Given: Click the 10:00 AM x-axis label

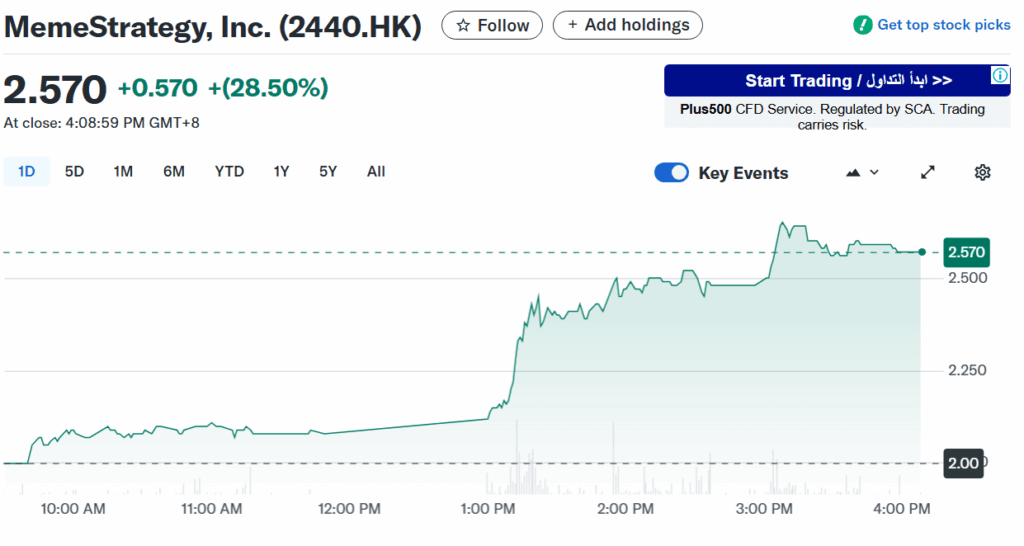Looking at the screenshot, I should pyautogui.click(x=72, y=509).
